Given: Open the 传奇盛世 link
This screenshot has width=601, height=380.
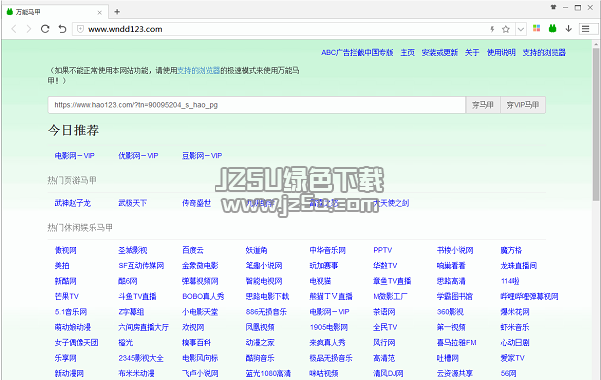Looking at the screenshot, I should 196,203.
